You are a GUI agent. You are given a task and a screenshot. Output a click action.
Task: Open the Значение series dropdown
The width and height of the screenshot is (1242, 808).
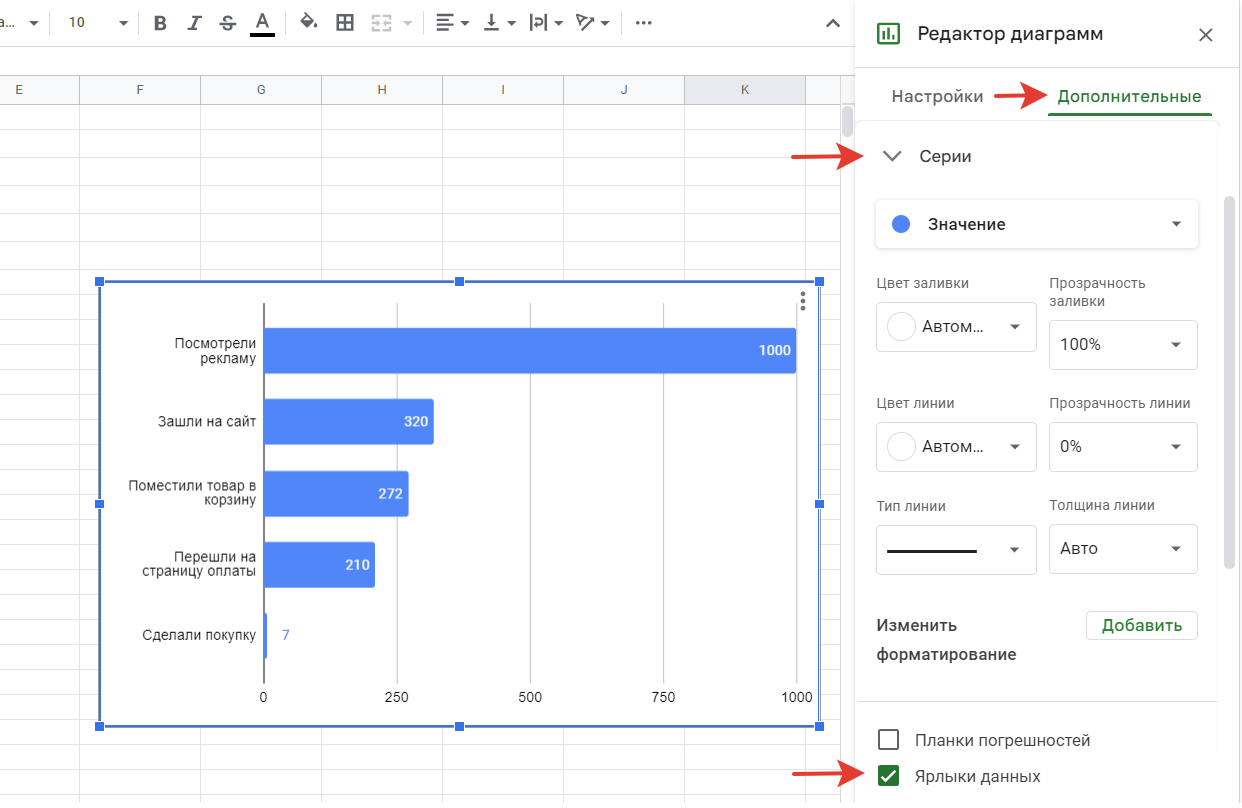pos(1036,225)
